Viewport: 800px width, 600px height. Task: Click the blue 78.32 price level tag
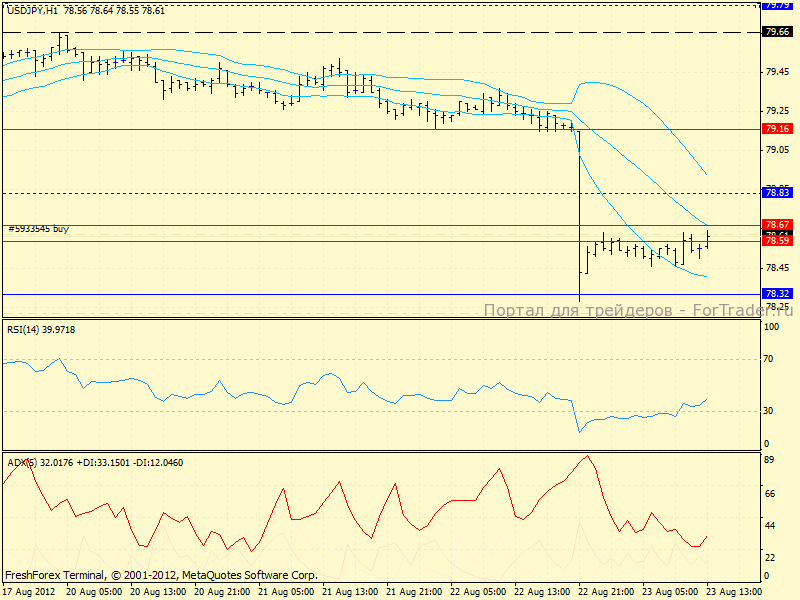pyautogui.click(x=777, y=294)
